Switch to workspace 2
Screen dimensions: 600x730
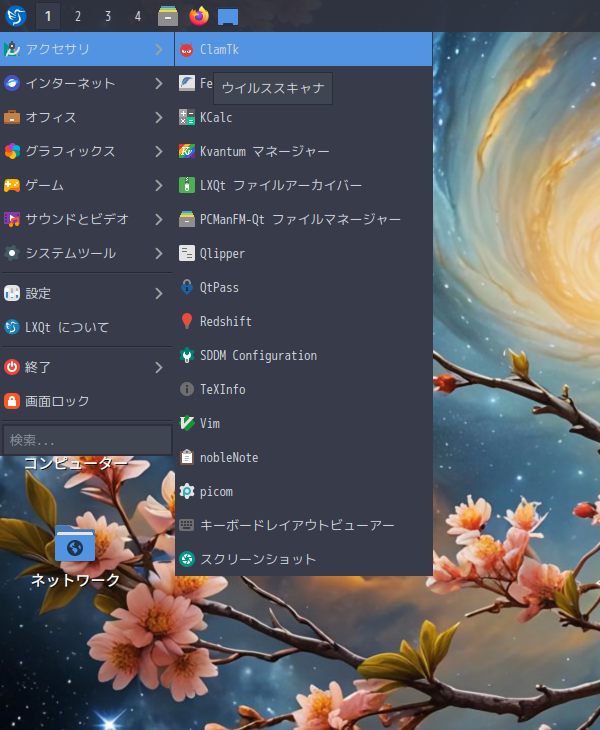pyautogui.click(x=78, y=17)
